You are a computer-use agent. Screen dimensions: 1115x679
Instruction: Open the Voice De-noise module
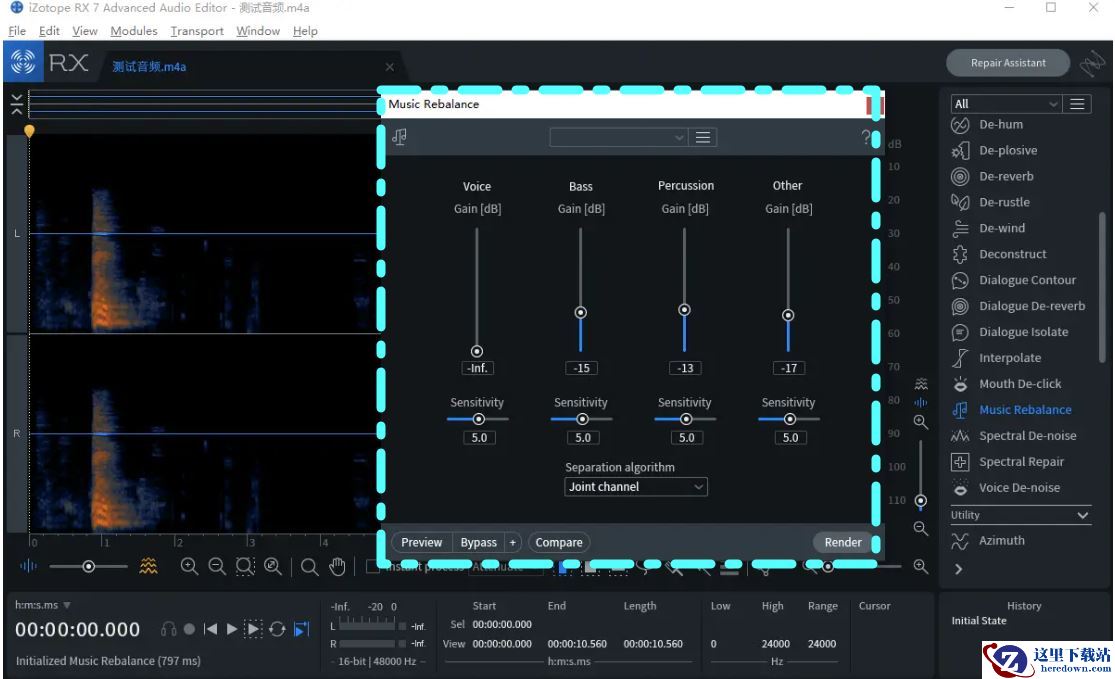[x=1018, y=488]
